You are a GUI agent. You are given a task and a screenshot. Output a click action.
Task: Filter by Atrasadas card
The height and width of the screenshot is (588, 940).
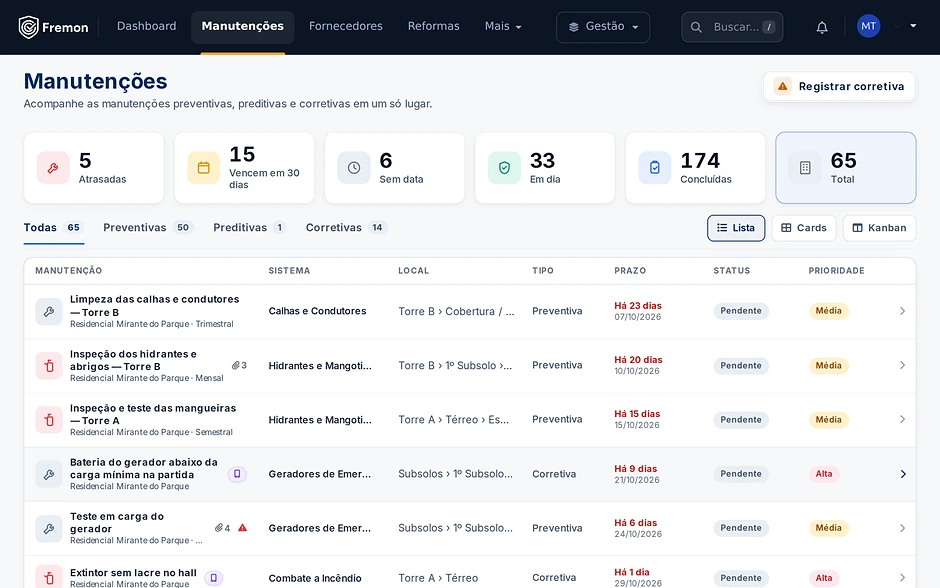point(94,168)
